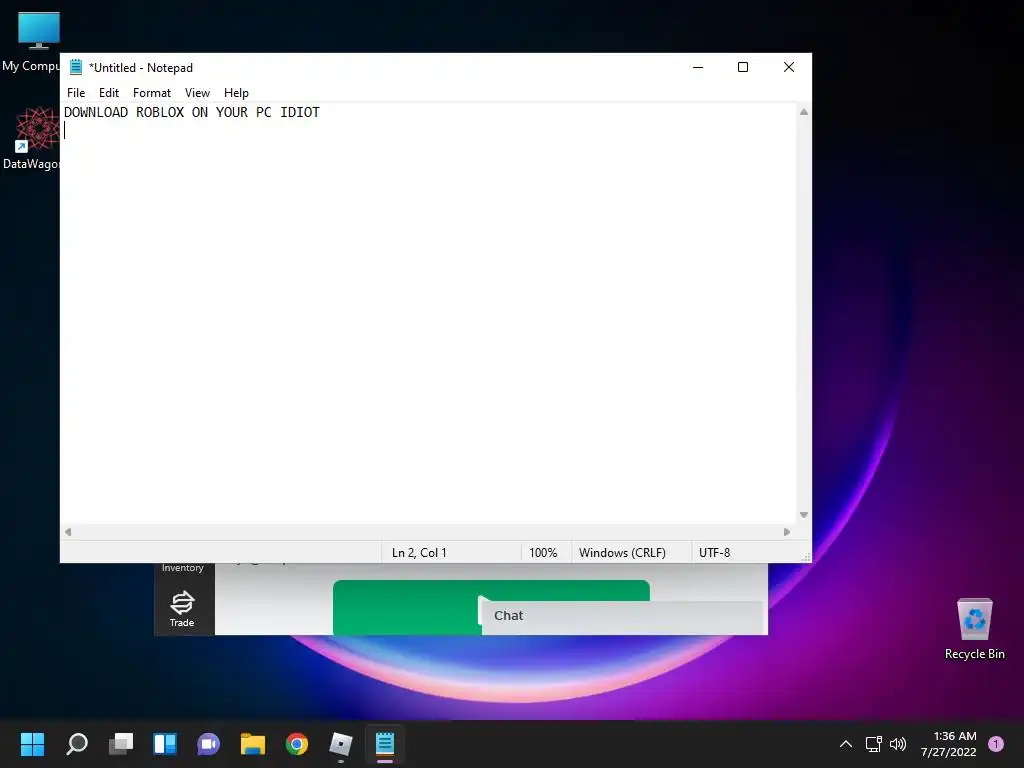
Task: Open the Format menu in Notepad
Action: coord(152,93)
